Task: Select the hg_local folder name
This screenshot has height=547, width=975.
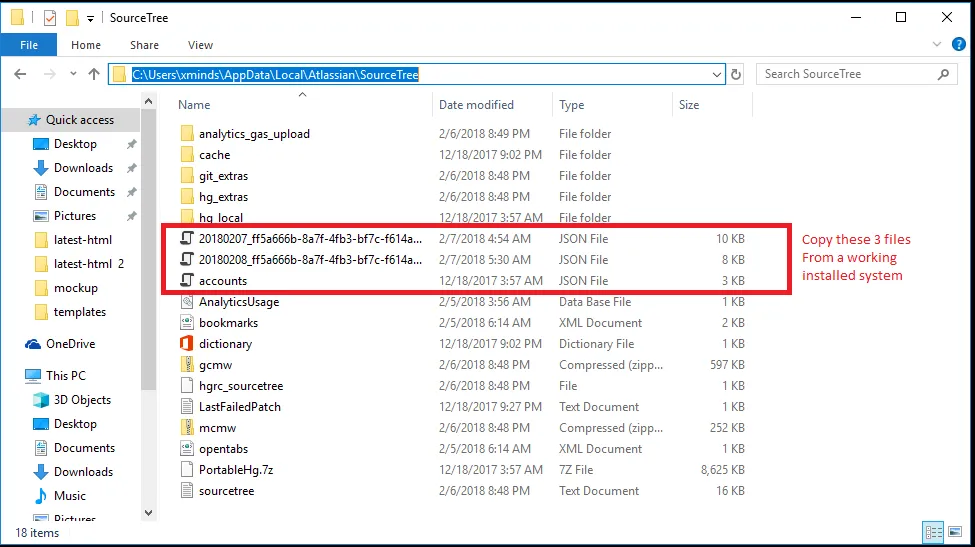Action: pos(221,218)
